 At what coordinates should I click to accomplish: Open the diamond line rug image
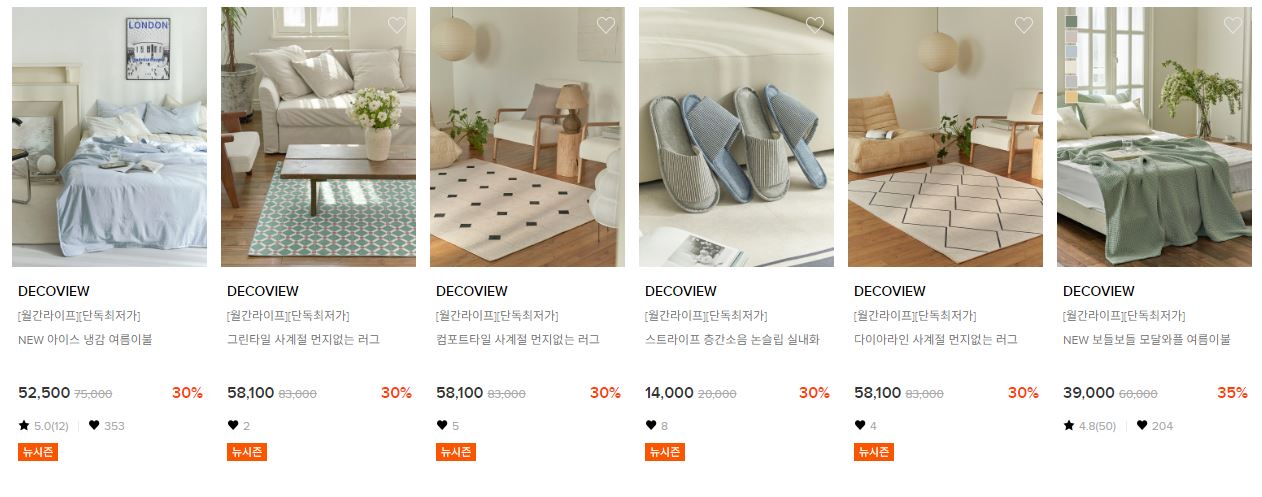[945, 137]
